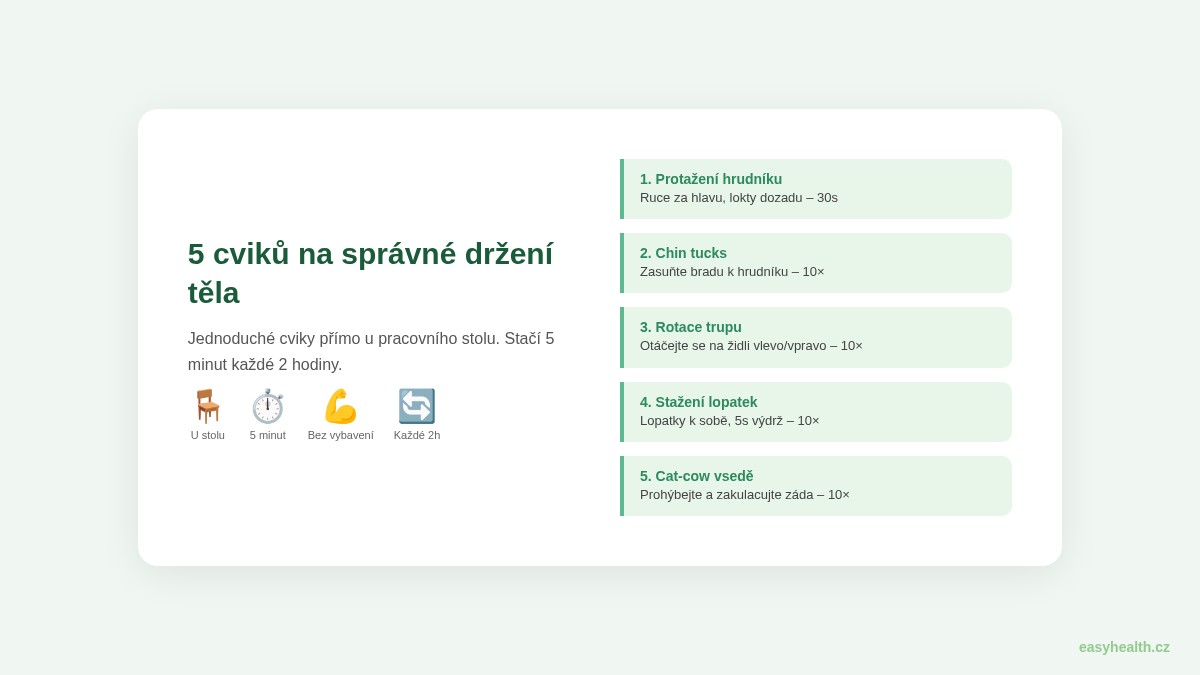Click the easyhealth.cz link
Image resolution: width=1200 pixels, height=675 pixels.
(x=1124, y=647)
